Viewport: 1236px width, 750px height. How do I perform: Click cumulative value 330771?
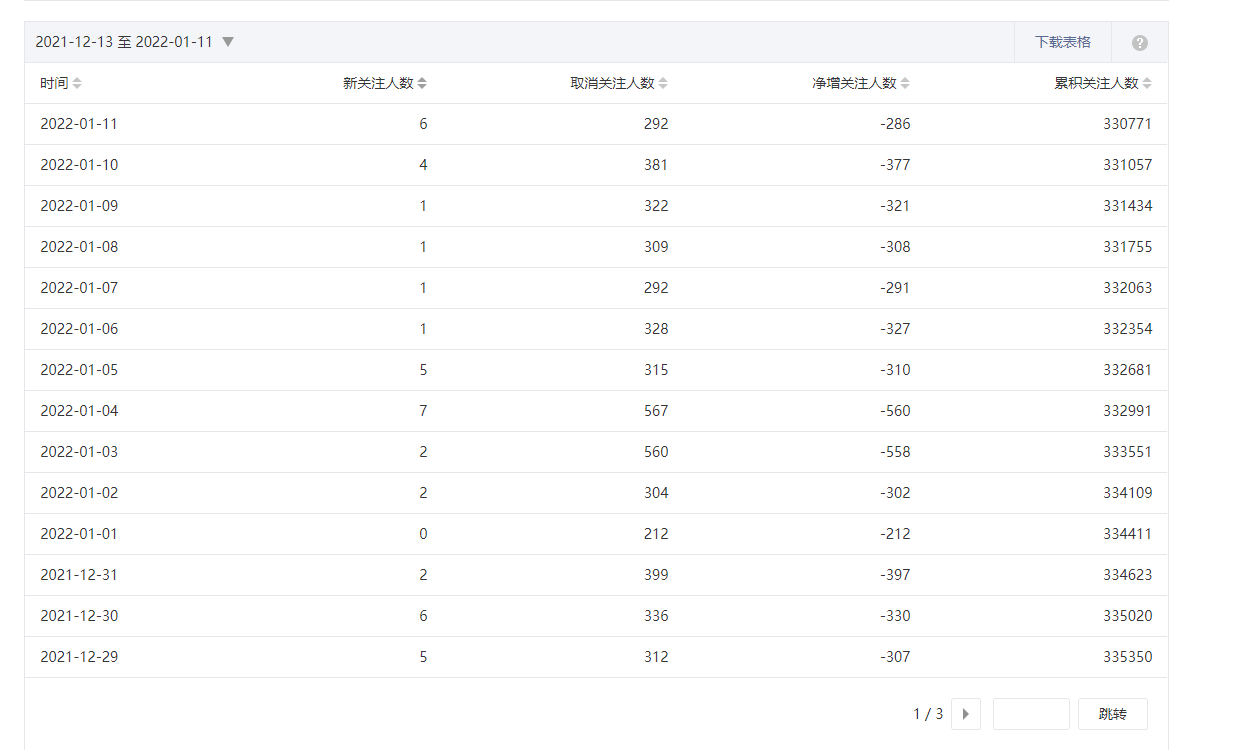pyautogui.click(x=1127, y=124)
